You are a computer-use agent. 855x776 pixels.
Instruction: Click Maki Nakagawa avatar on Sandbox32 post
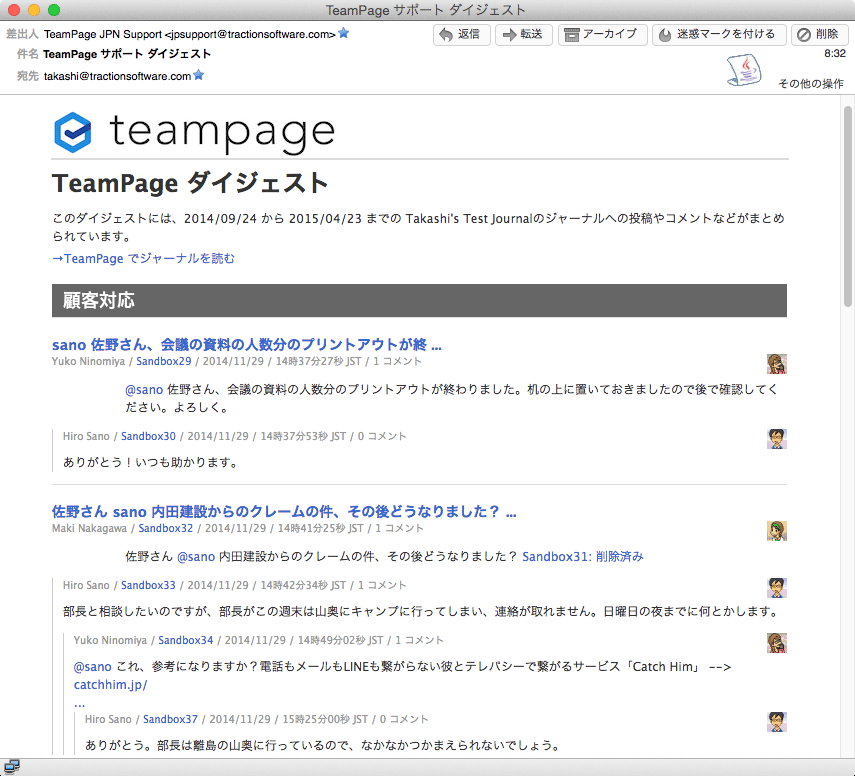point(777,531)
